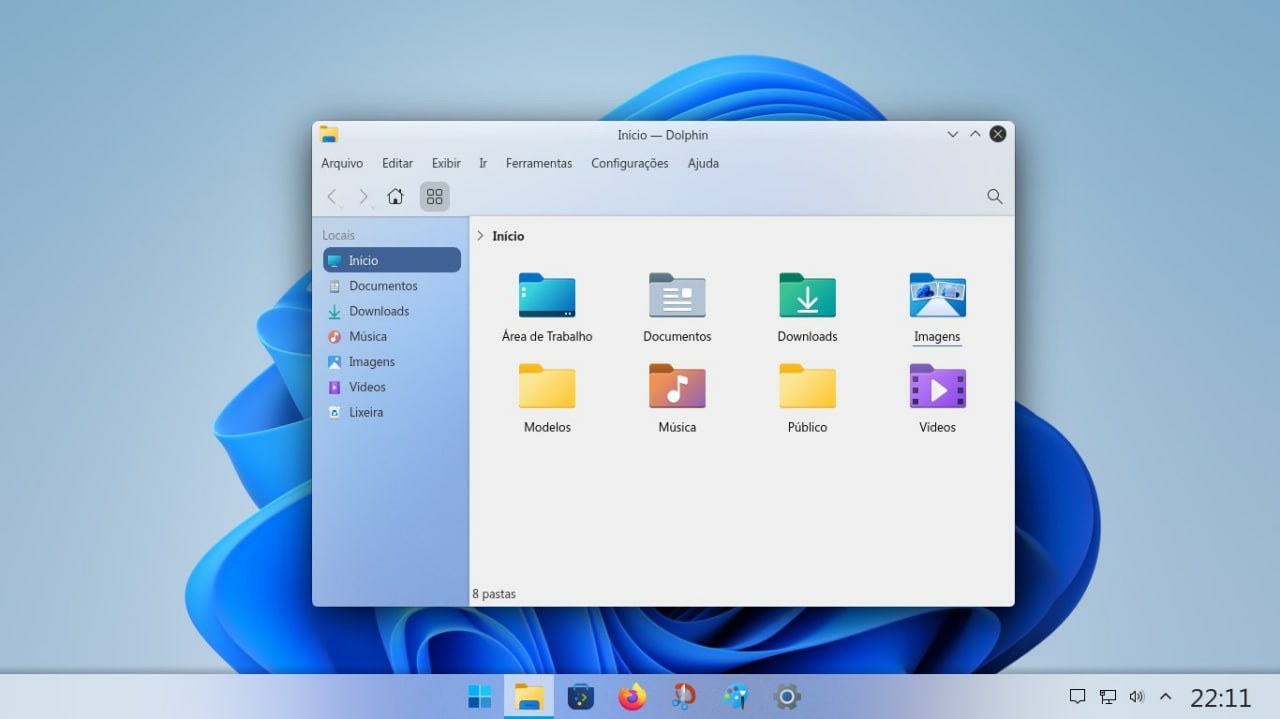Open system settings gear on the taskbar
The height and width of the screenshot is (719, 1280).
coord(787,696)
